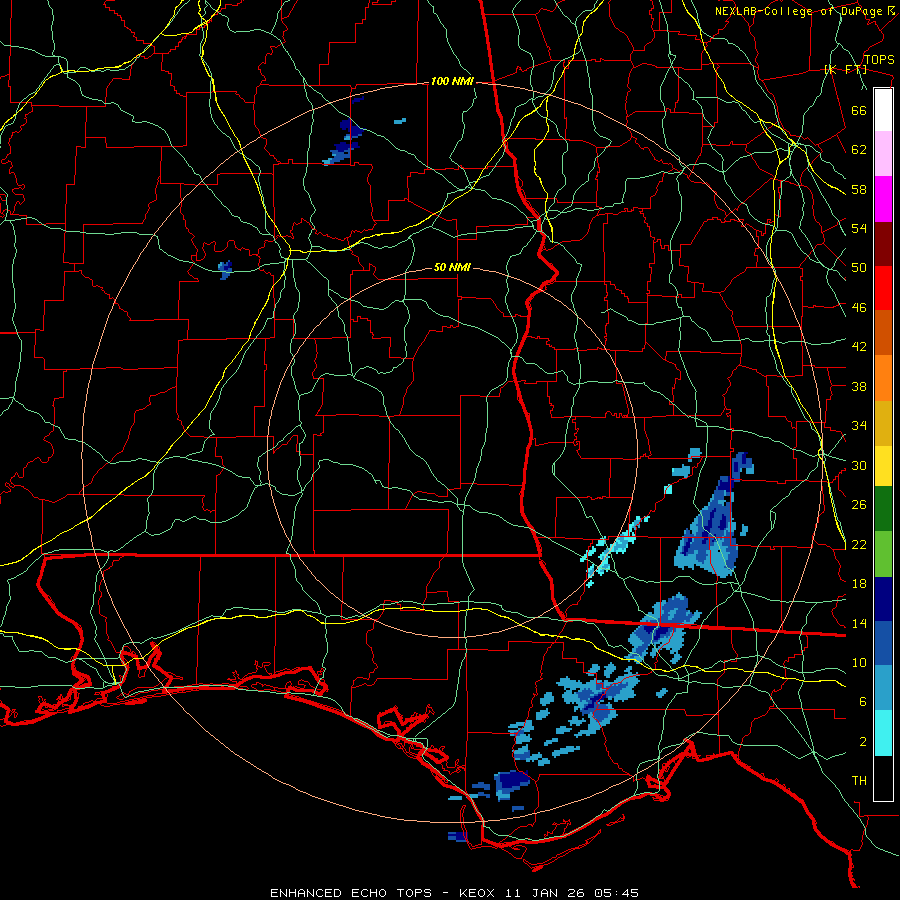This screenshot has width=900, height=900.
Task: Click the "34" scale label
Action: coord(859,426)
